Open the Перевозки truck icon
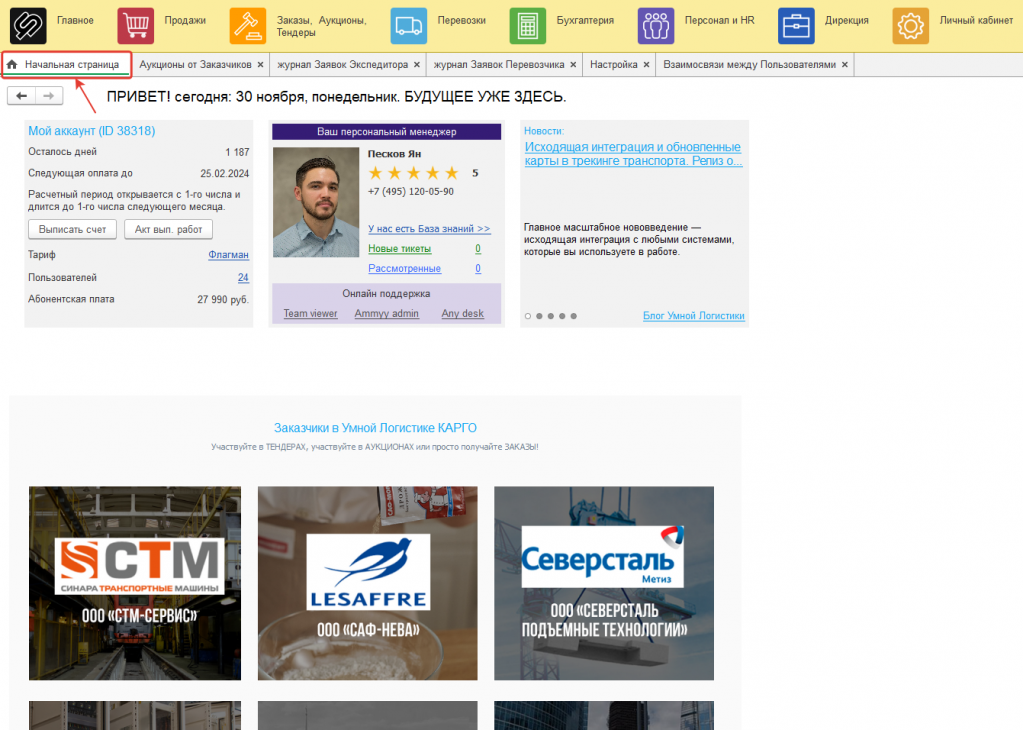The width and height of the screenshot is (1023, 730). [x=409, y=25]
